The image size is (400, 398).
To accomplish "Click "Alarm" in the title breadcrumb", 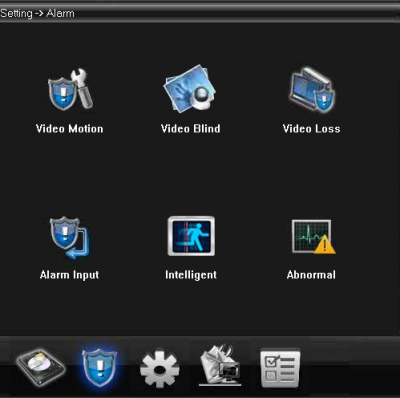I will coord(60,13).
